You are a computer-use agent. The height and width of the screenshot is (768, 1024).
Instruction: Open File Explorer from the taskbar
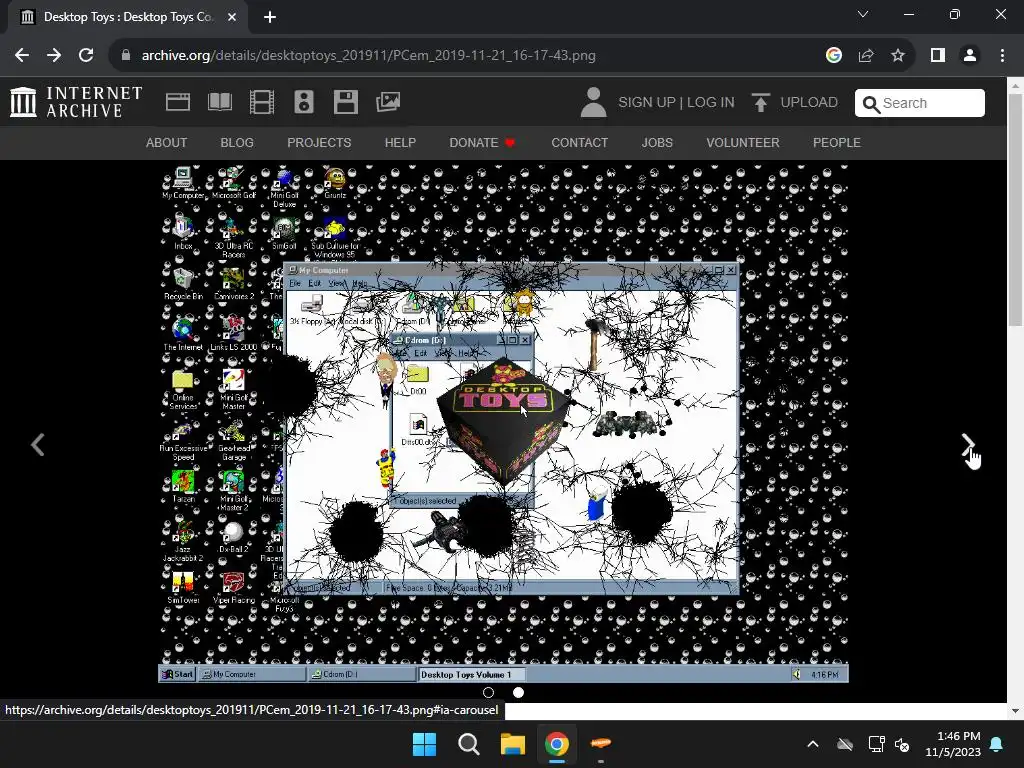click(513, 744)
